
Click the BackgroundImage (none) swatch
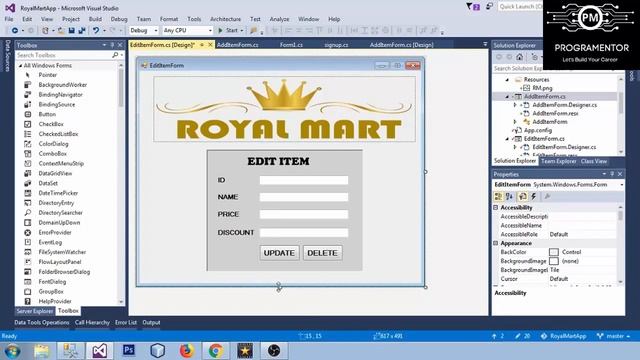[553, 261]
